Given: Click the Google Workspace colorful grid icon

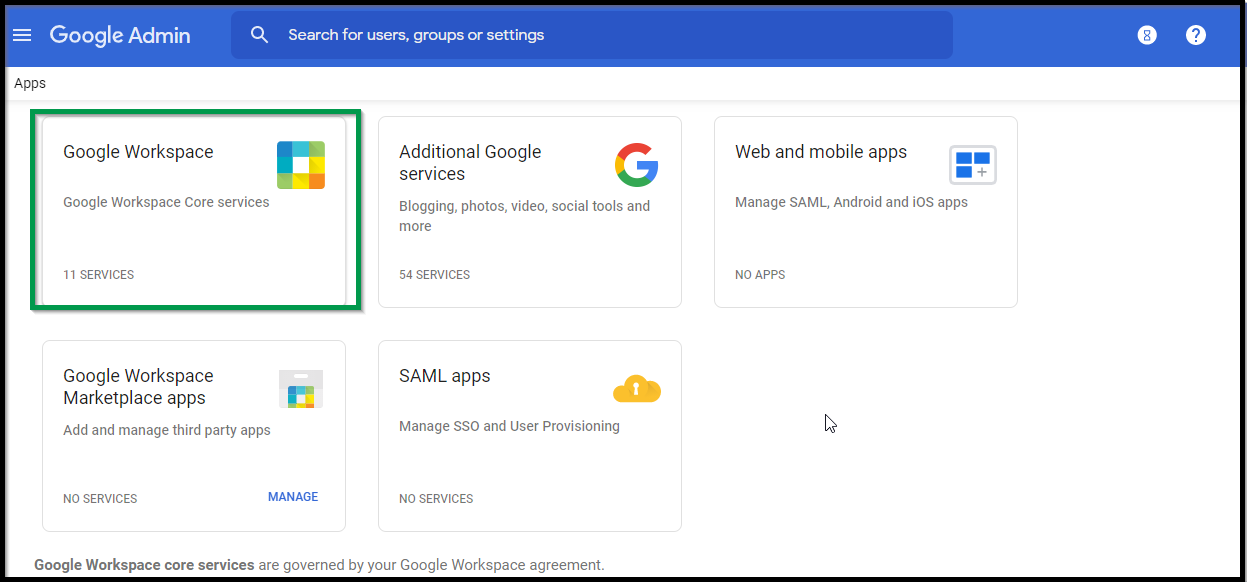Looking at the screenshot, I should pos(301,165).
